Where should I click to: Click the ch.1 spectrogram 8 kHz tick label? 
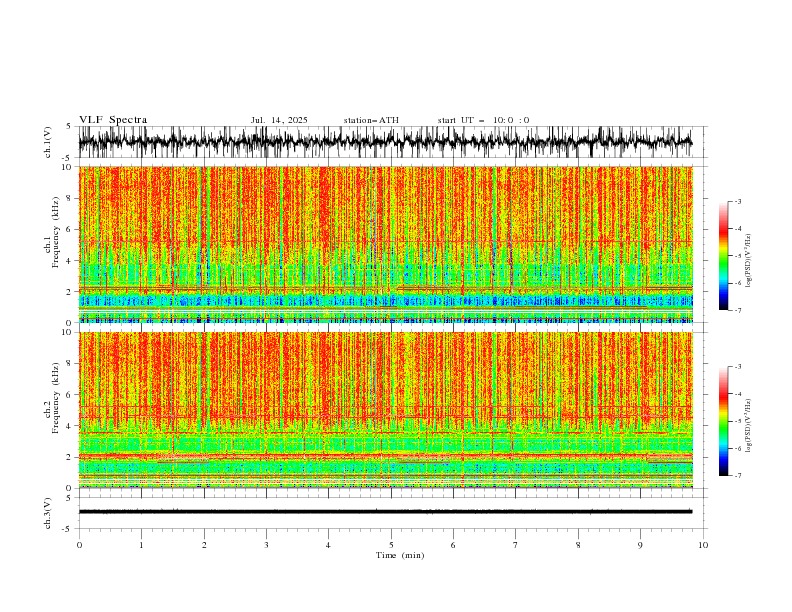[x=70, y=198]
